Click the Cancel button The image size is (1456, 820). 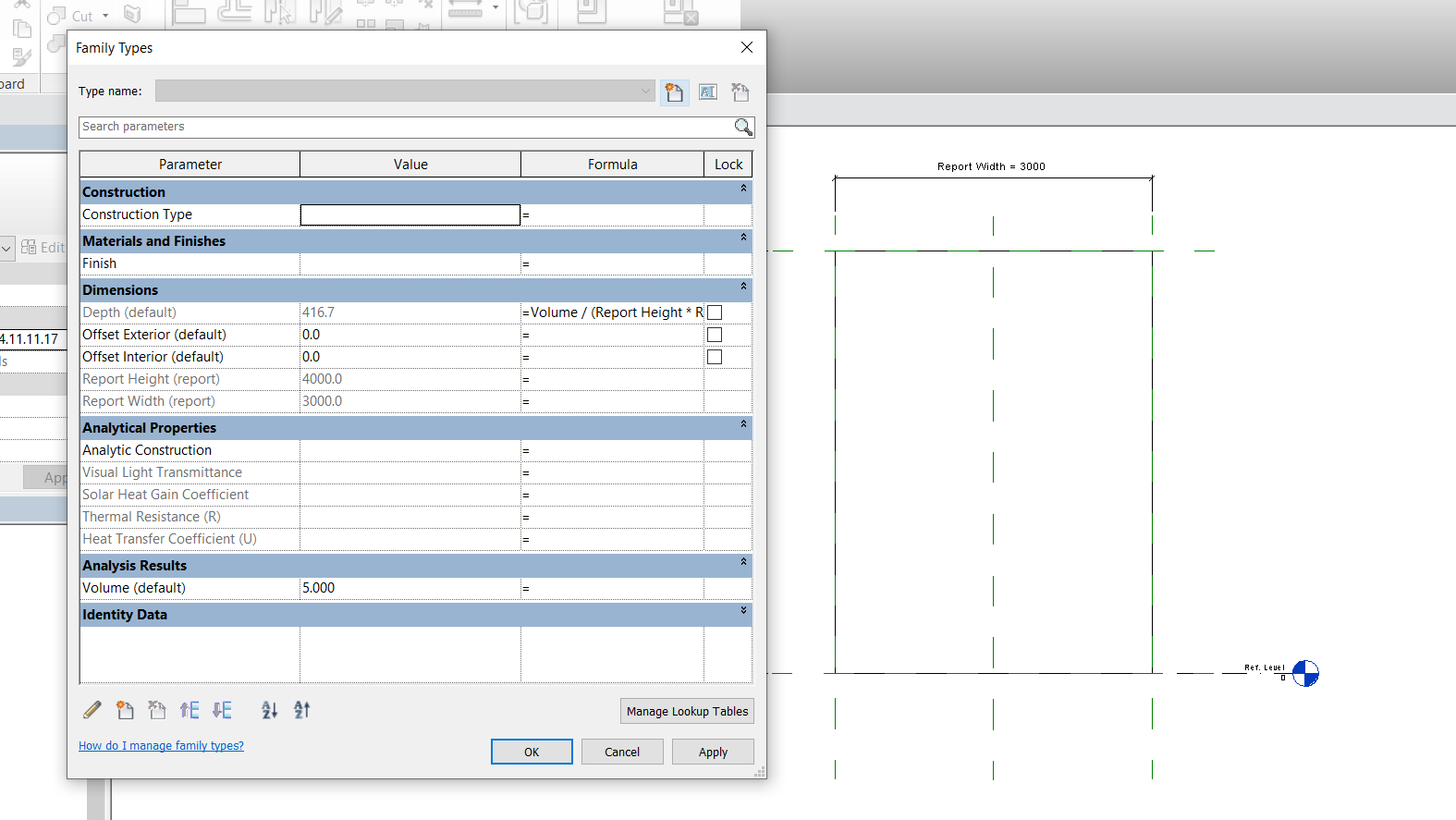622,752
